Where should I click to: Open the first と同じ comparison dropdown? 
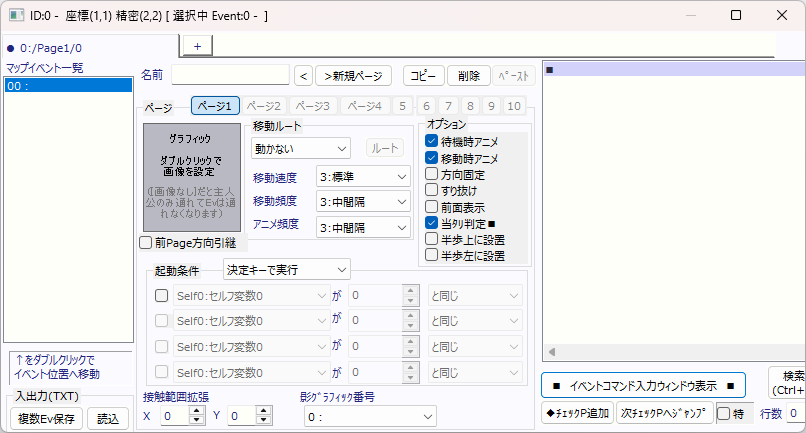475,296
